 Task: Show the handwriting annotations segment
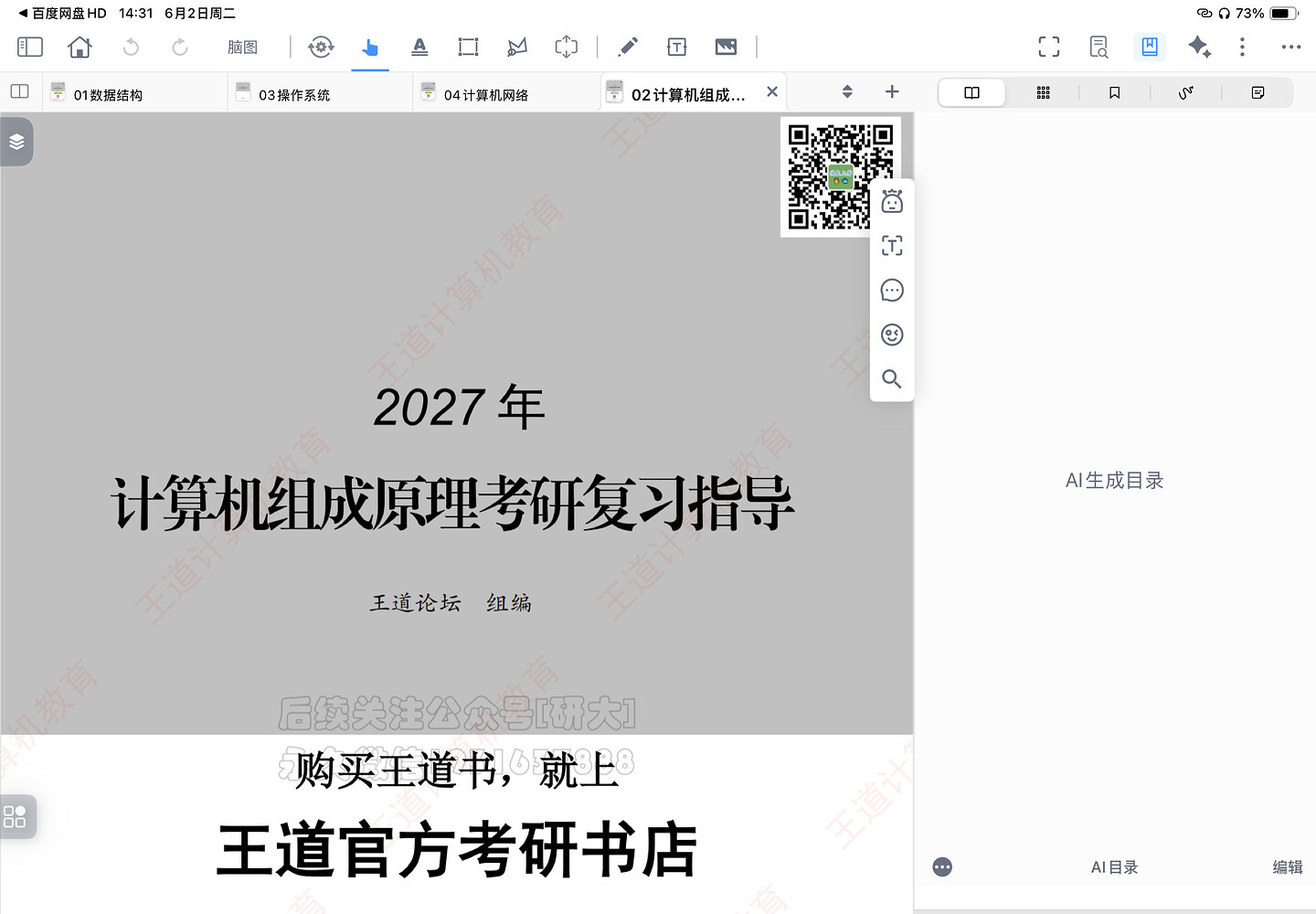click(1185, 92)
